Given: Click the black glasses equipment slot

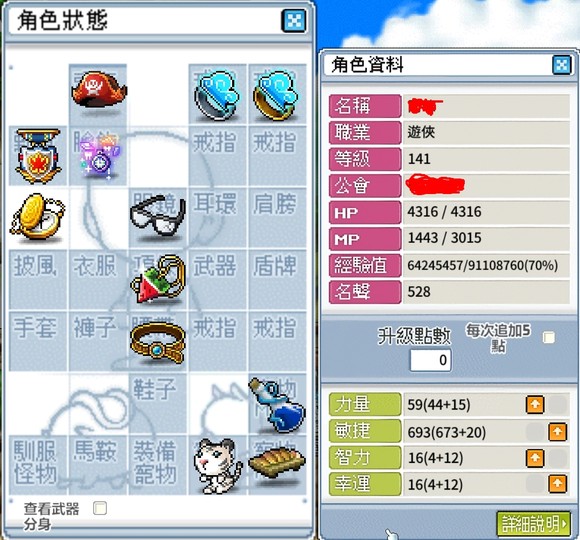Looking at the screenshot, I should pos(158,215).
